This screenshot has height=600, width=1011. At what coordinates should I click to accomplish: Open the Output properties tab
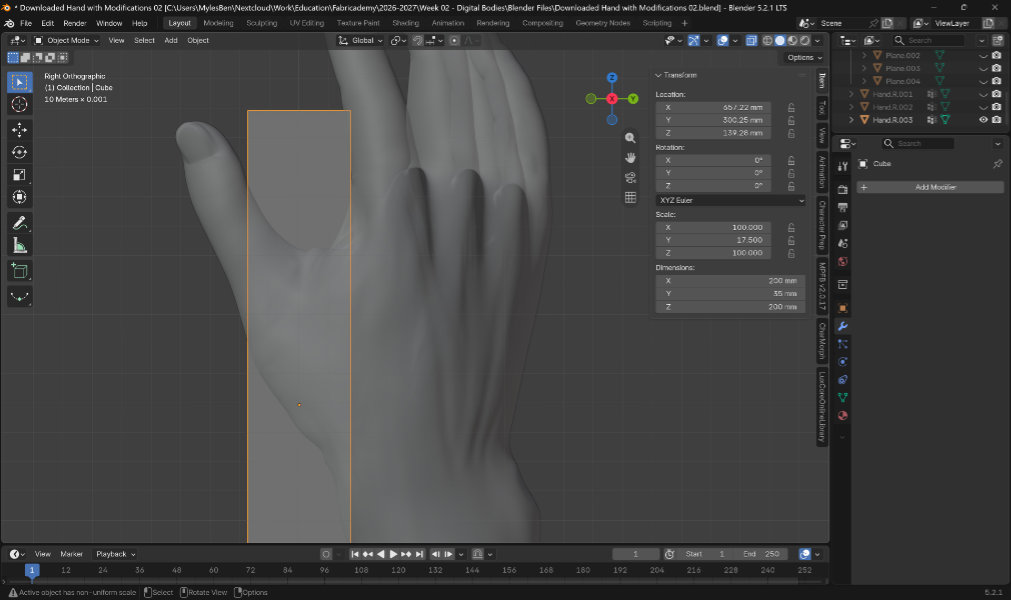[843, 208]
